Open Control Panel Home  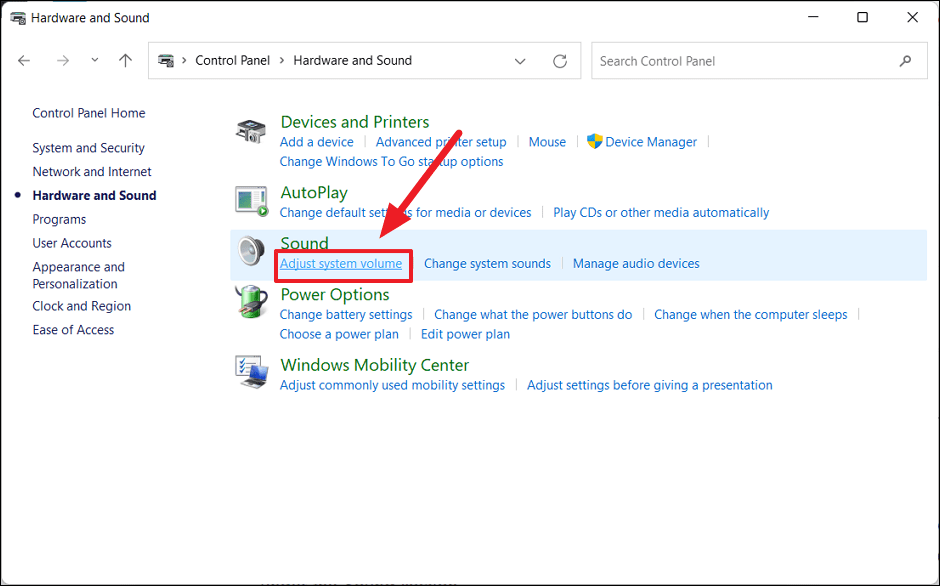tap(89, 113)
